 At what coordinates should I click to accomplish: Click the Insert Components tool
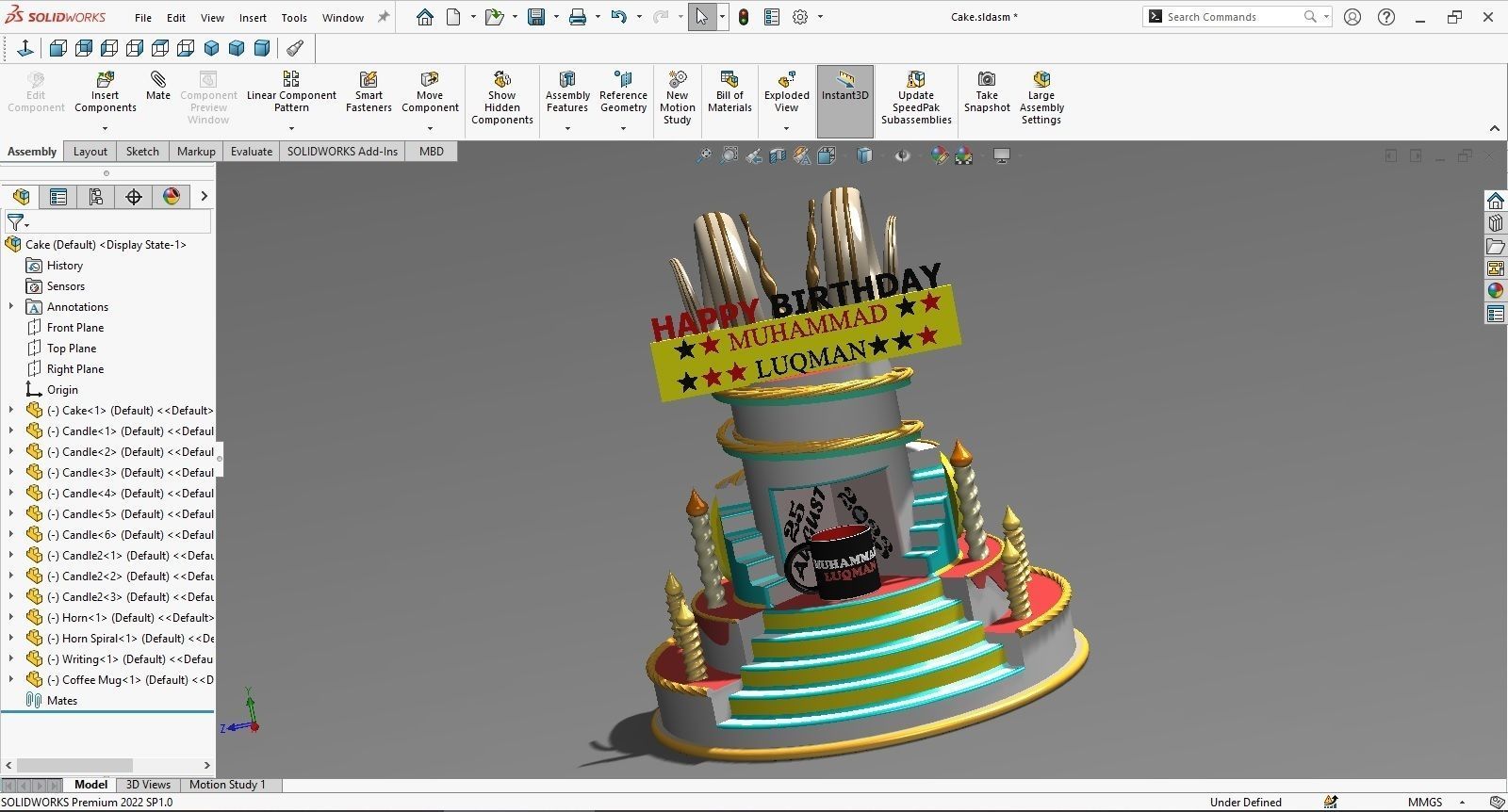point(106,91)
